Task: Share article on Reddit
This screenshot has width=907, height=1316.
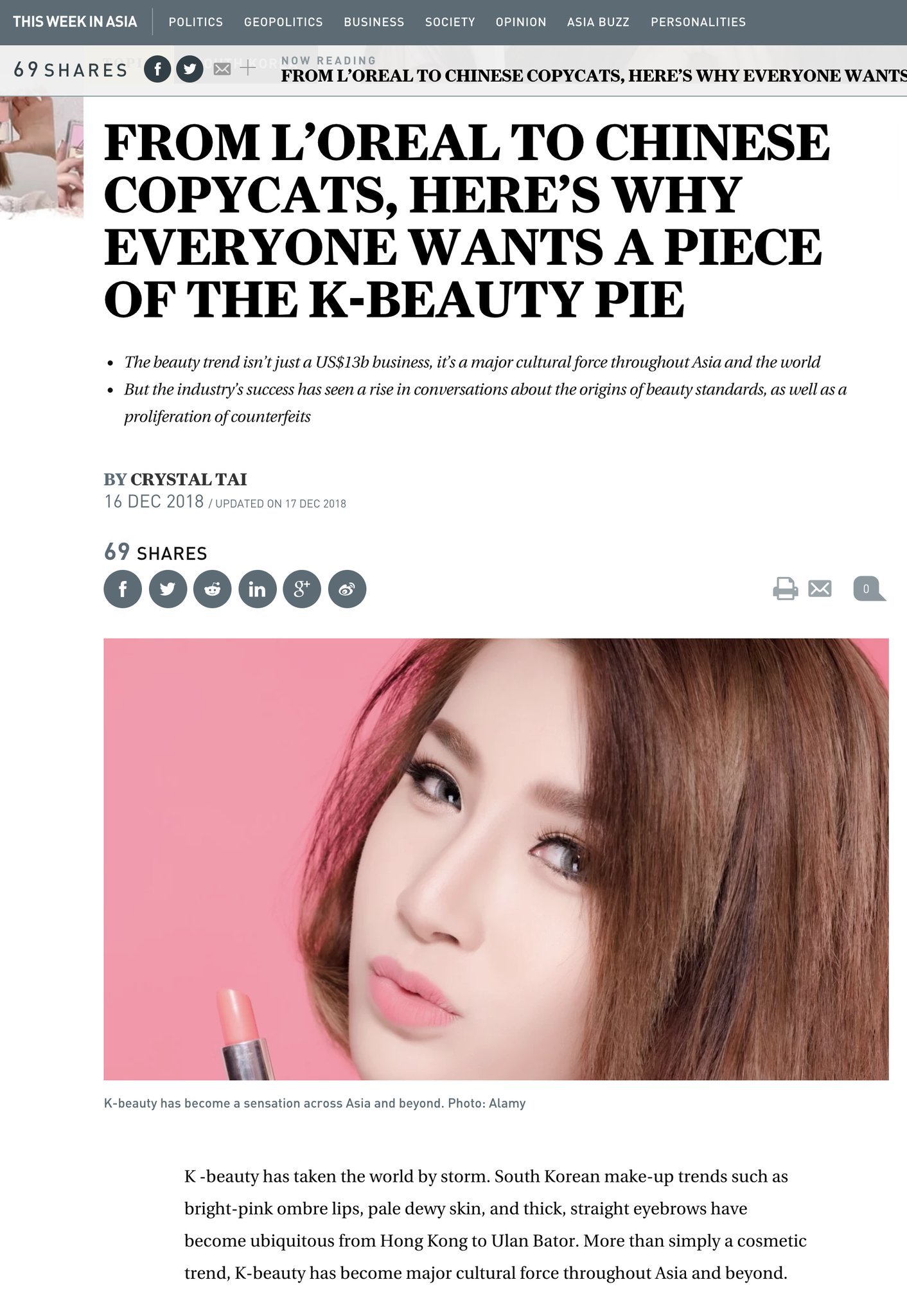Action: (x=213, y=589)
